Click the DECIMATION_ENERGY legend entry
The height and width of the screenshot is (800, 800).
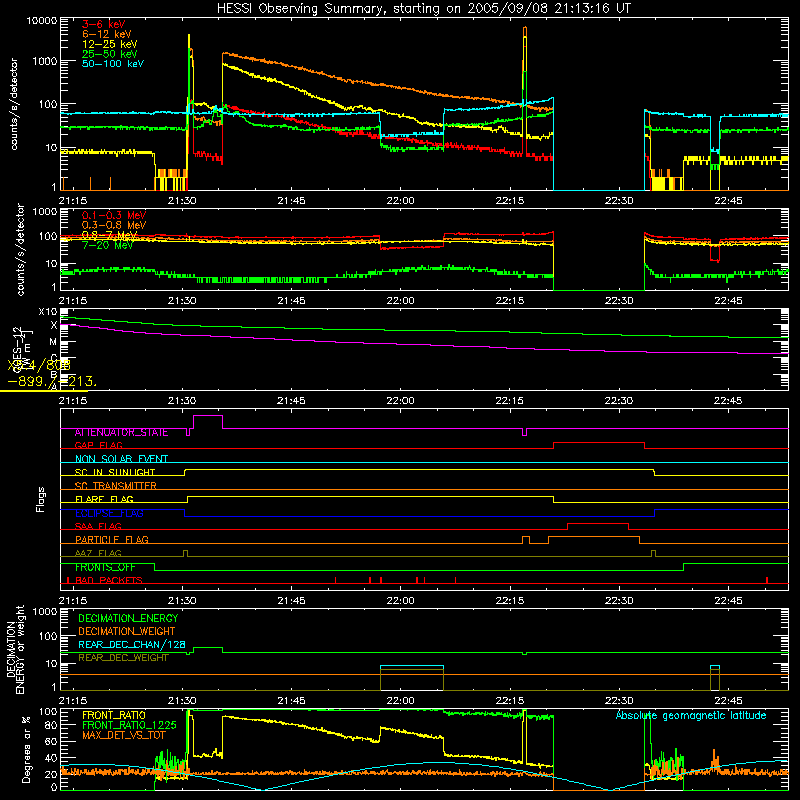128,618
